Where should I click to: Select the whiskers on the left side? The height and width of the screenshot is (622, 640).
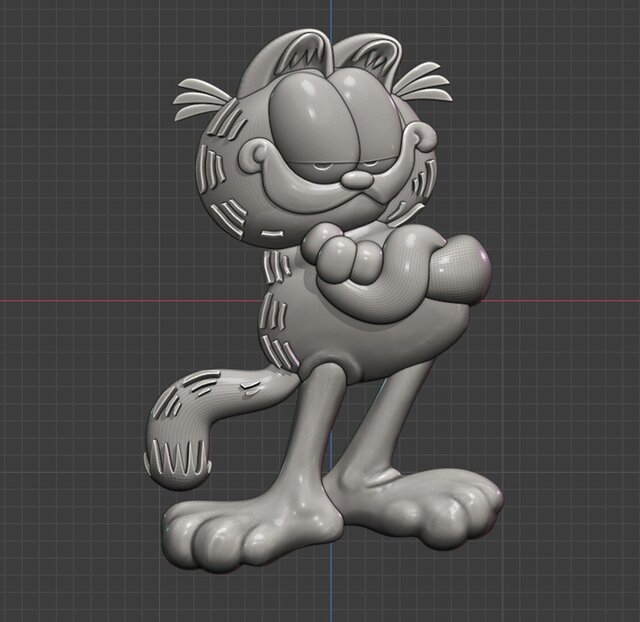[205, 90]
